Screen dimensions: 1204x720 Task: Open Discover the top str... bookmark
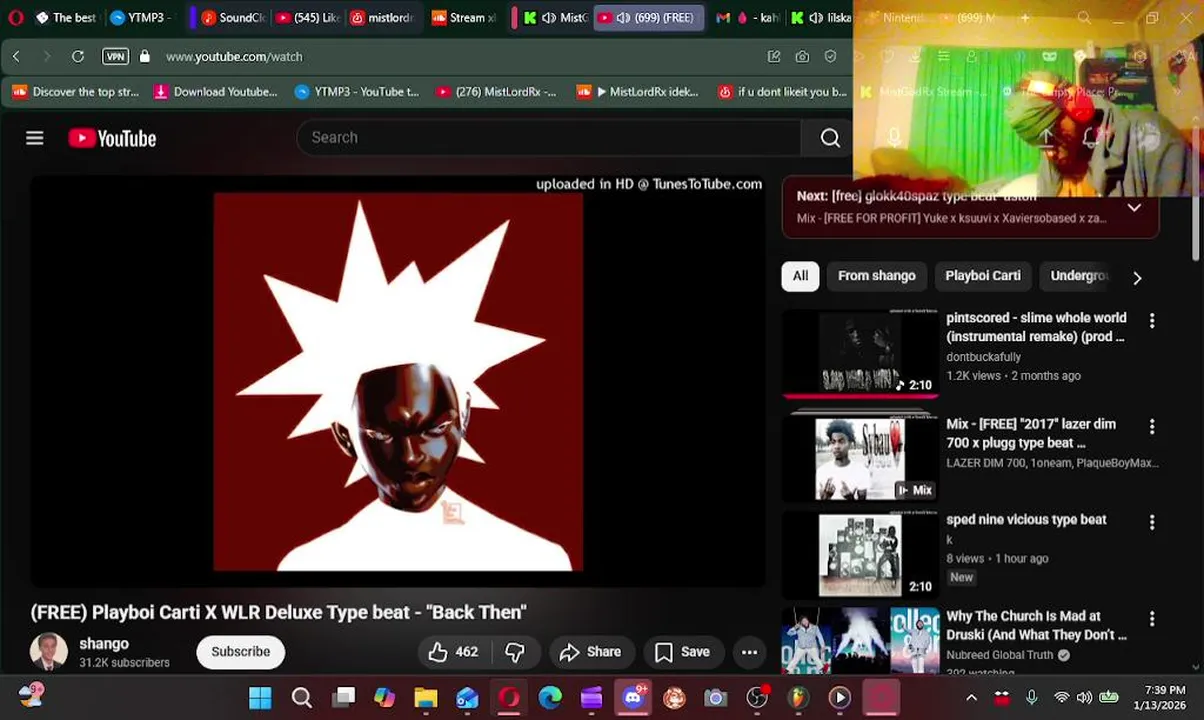[75, 92]
